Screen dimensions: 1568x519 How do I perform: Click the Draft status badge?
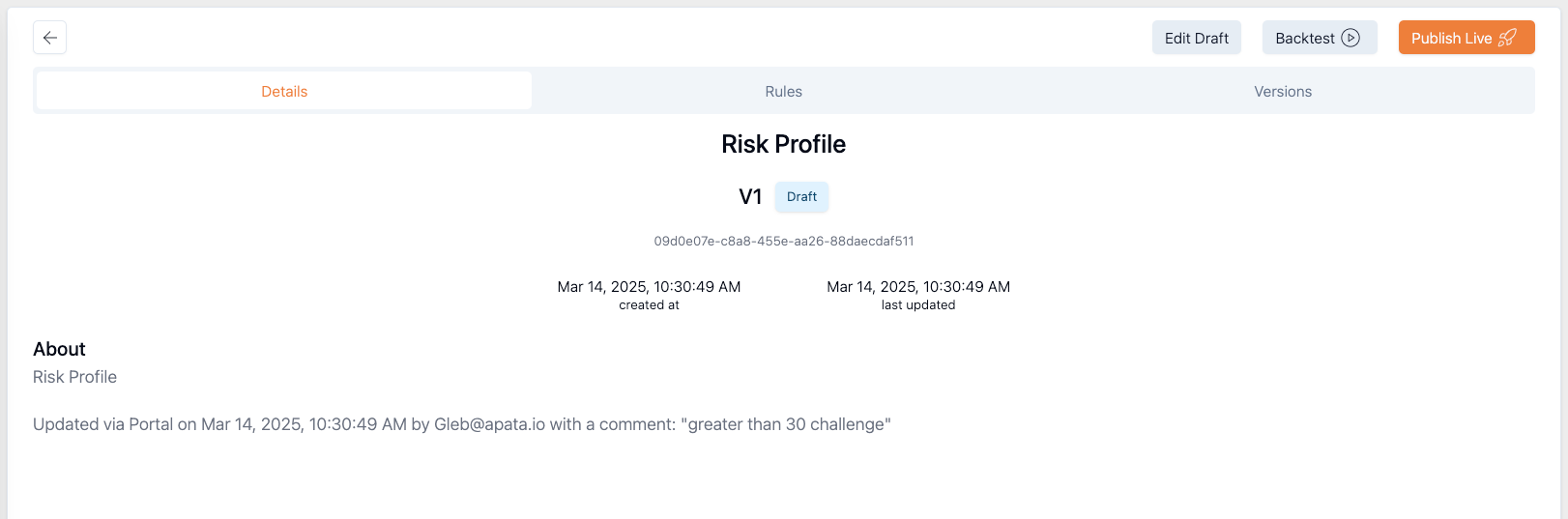point(801,197)
